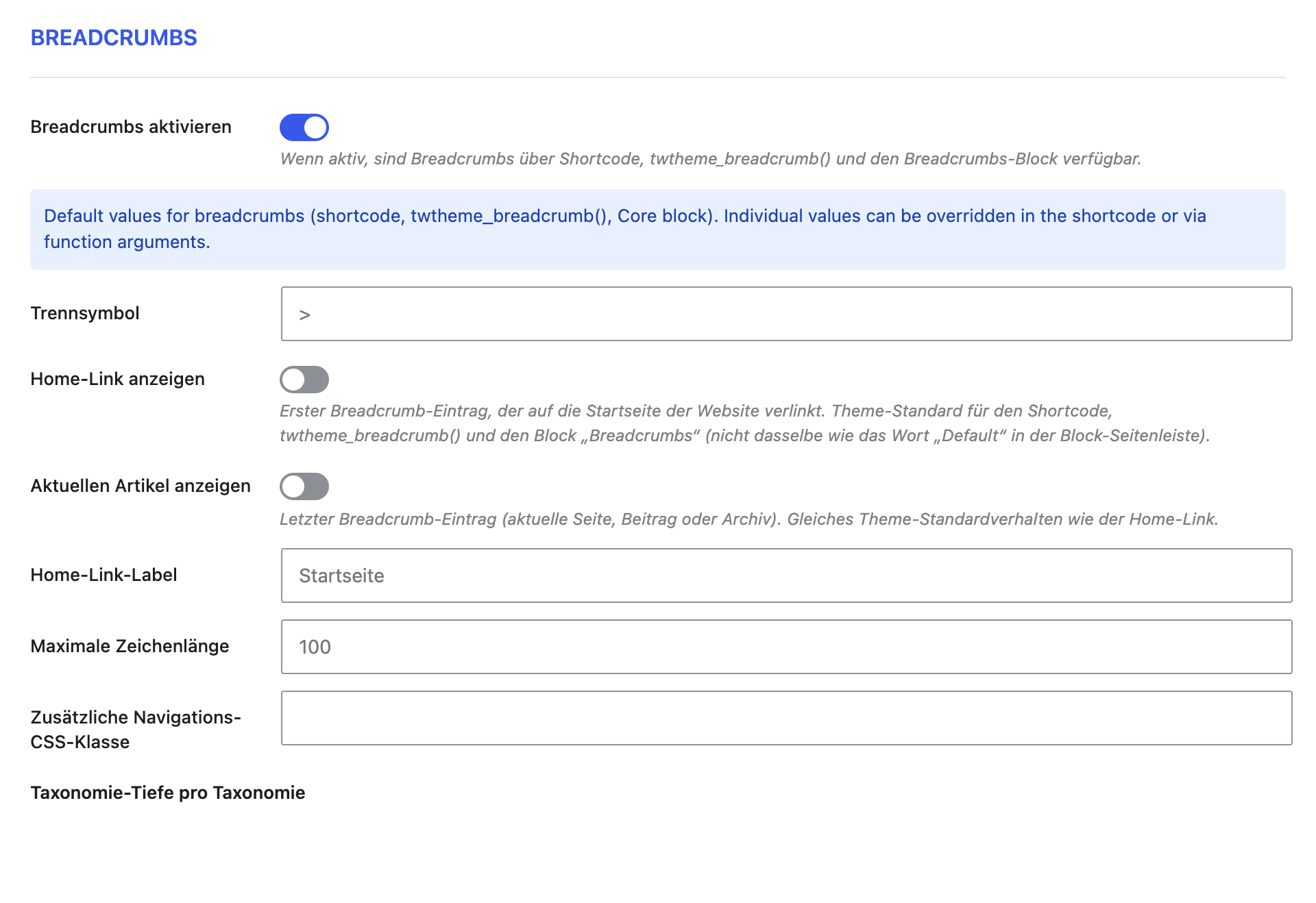Click into the Trennsymbol input field
The height and width of the screenshot is (903, 1316).
[787, 314]
